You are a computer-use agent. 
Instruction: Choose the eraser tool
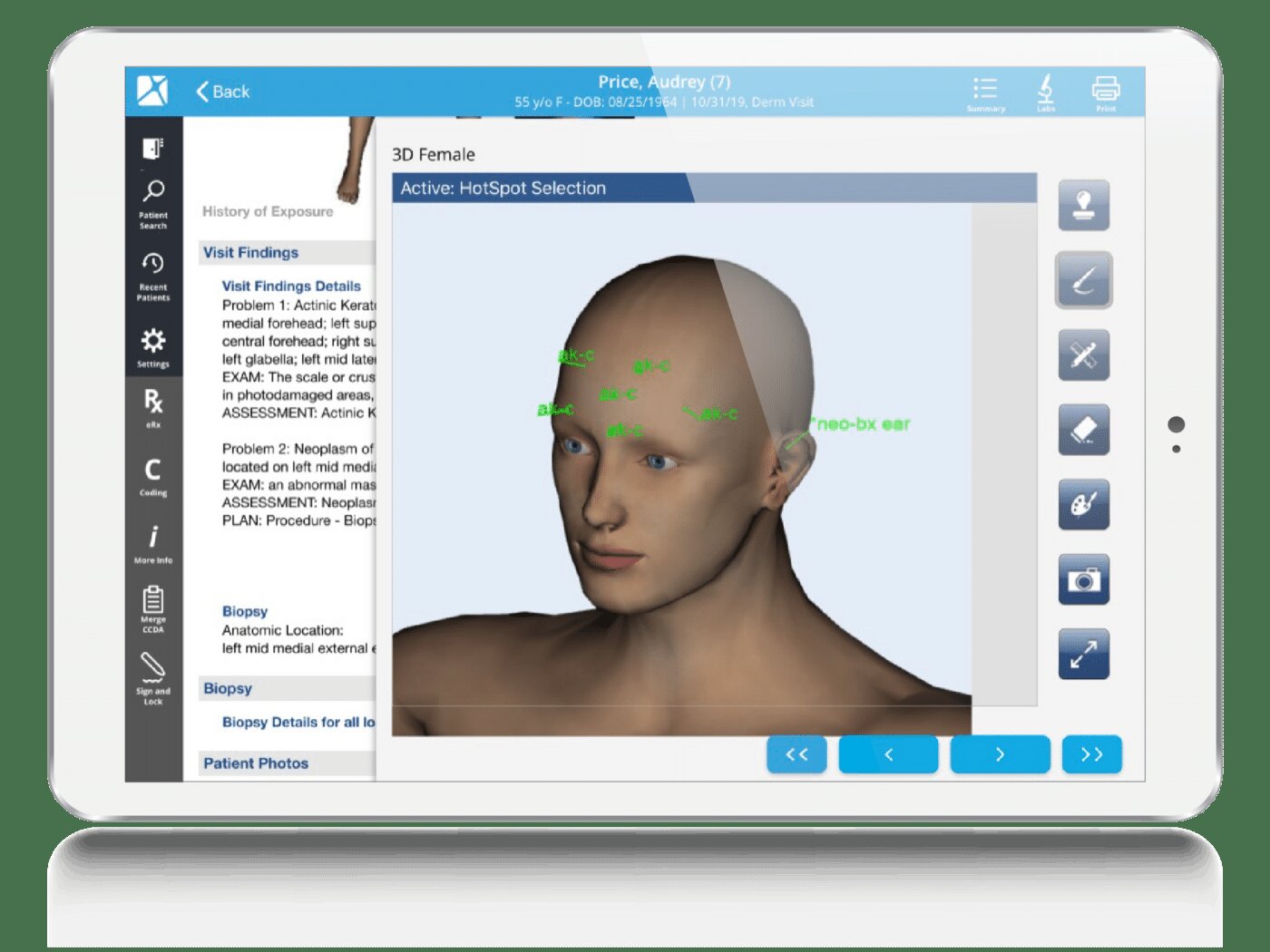[1083, 430]
